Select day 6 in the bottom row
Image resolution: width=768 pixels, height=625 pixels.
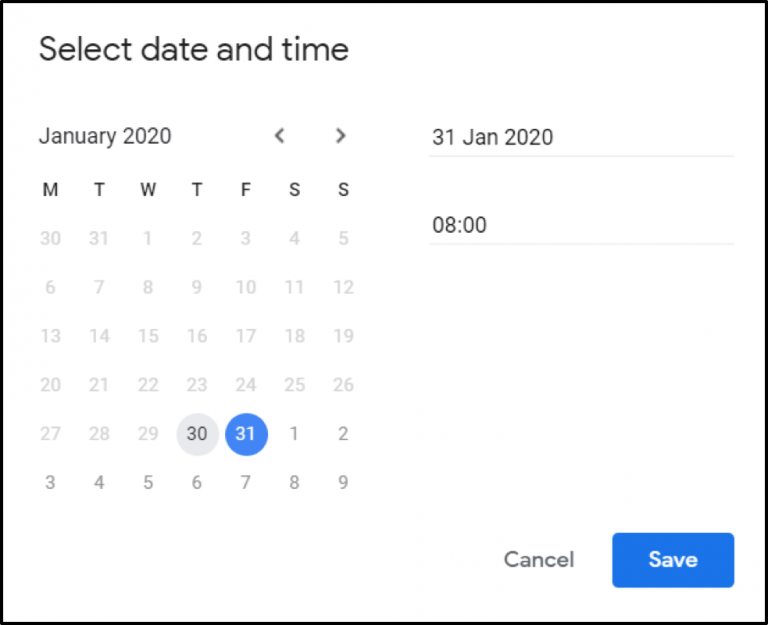coord(197,483)
